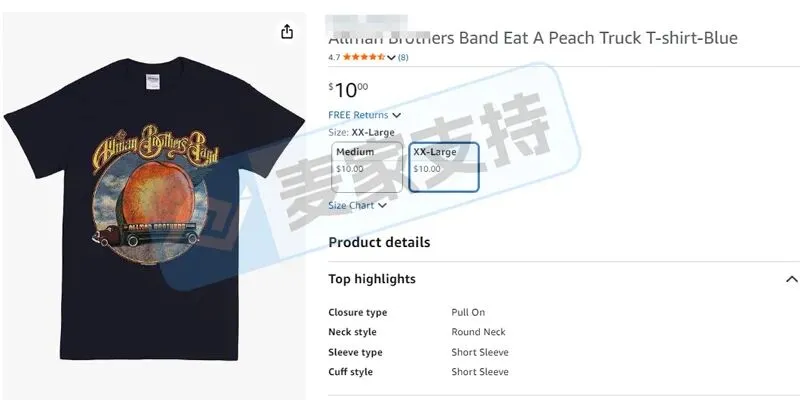Select the Medium size option
The height and width of the screenshot is (400, 800).
367,167
